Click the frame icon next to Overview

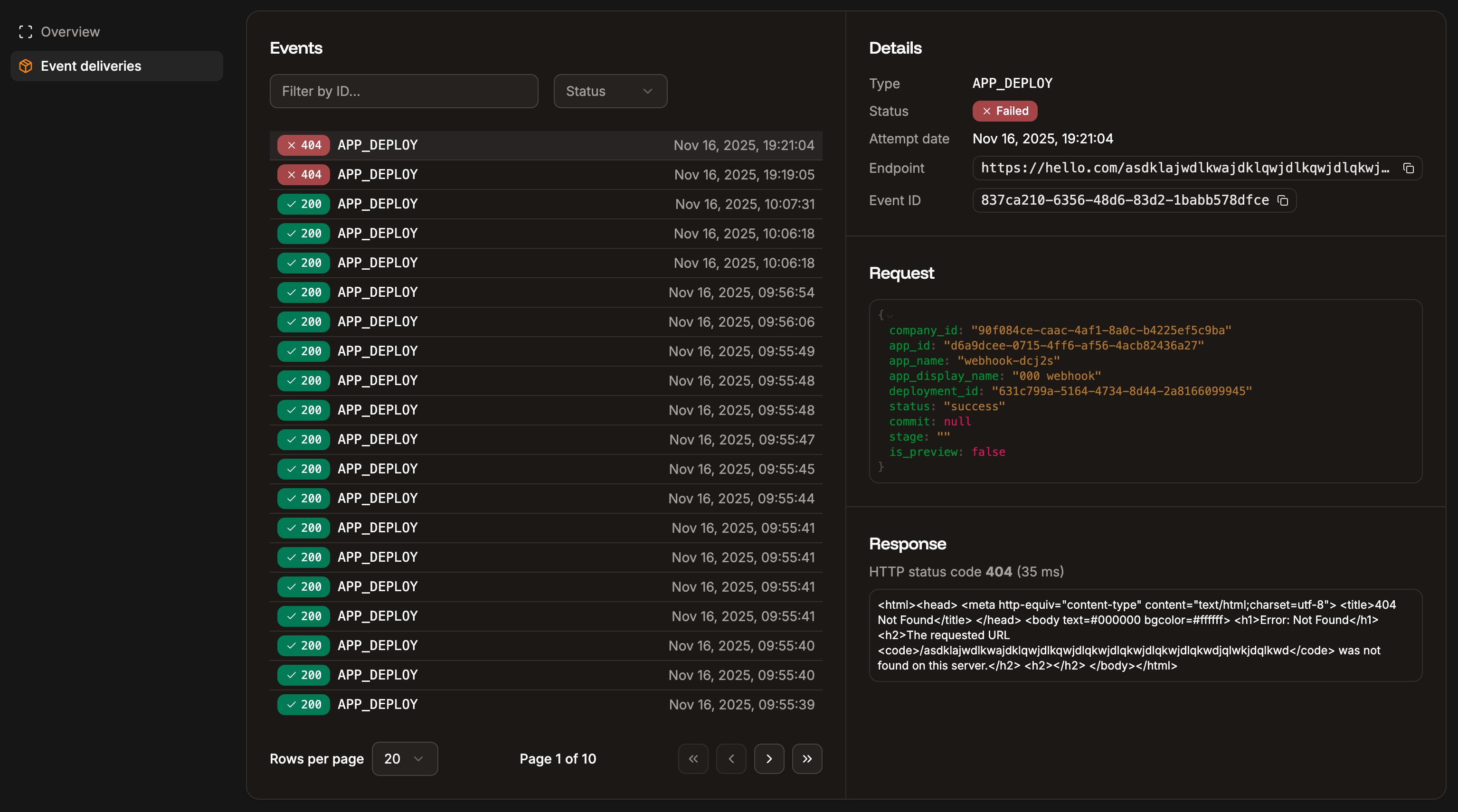click(26, 32)
